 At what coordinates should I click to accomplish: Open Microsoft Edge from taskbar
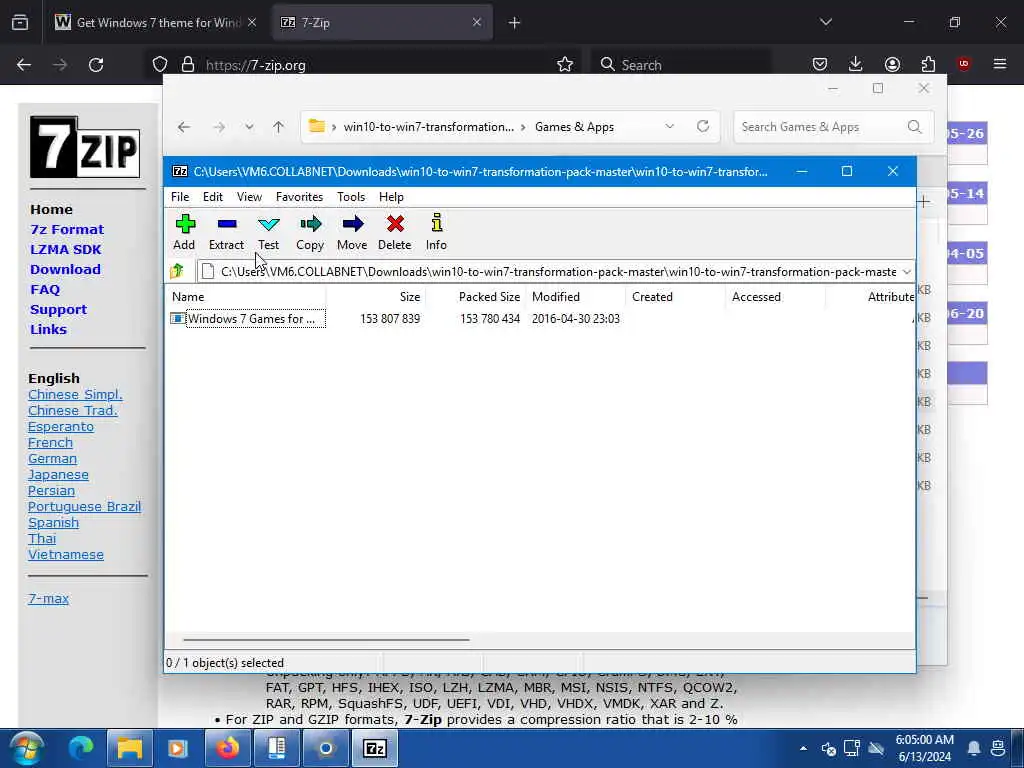[81, 748]
